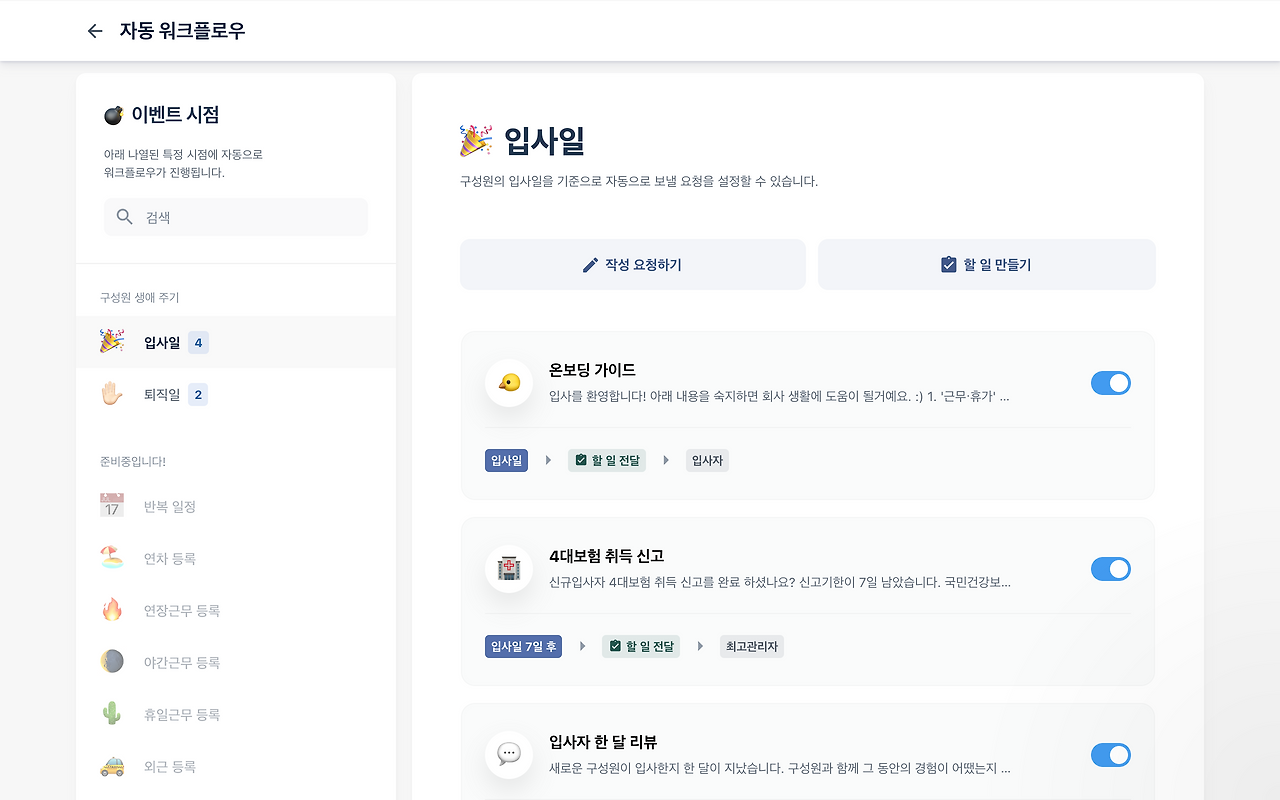Click the 할 일 전달 chip on 온보딩 가이드

pos(607,461)
